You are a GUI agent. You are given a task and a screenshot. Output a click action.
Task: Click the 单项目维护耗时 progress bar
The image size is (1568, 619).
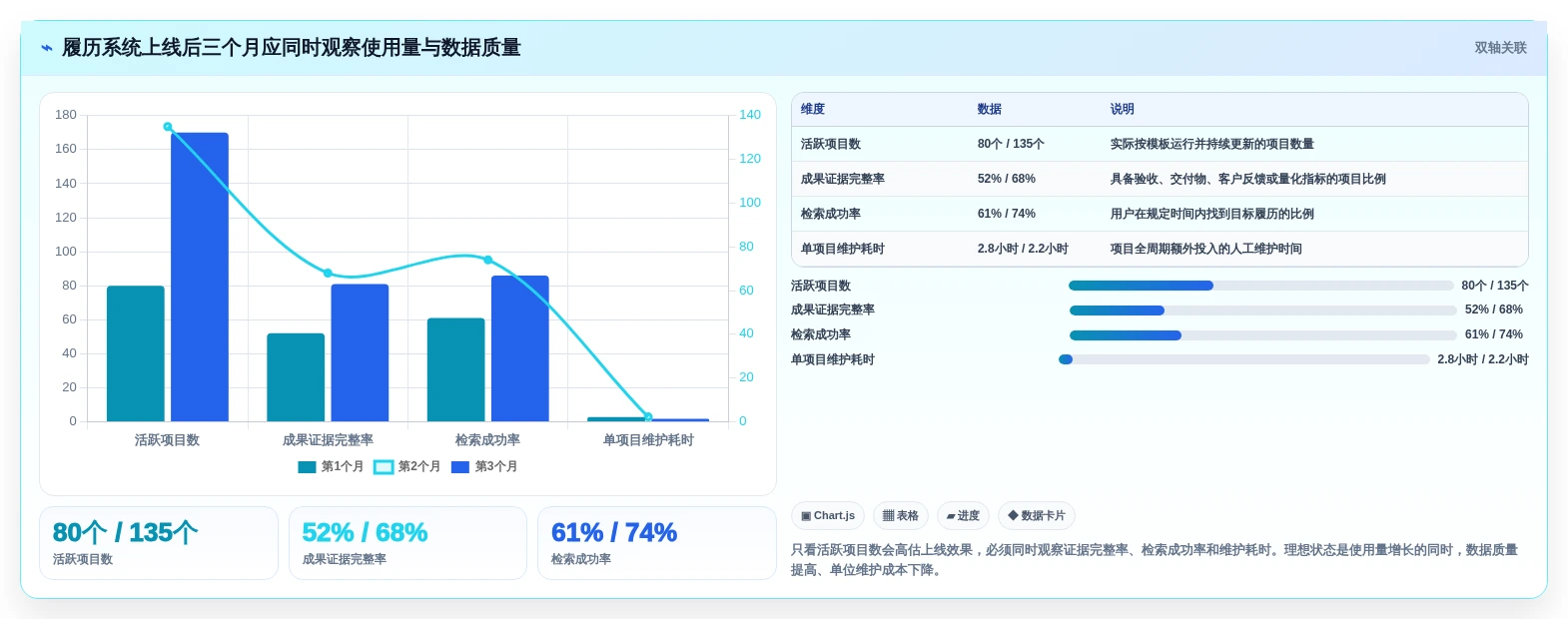pyautogui.click(x=1244, y=359)
